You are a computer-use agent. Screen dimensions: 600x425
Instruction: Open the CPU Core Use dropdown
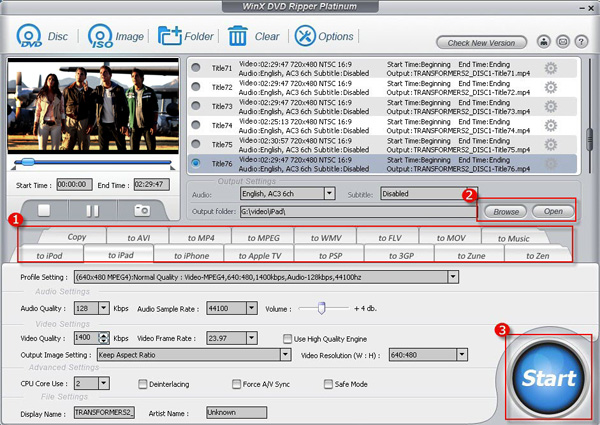tap(104, 383)
